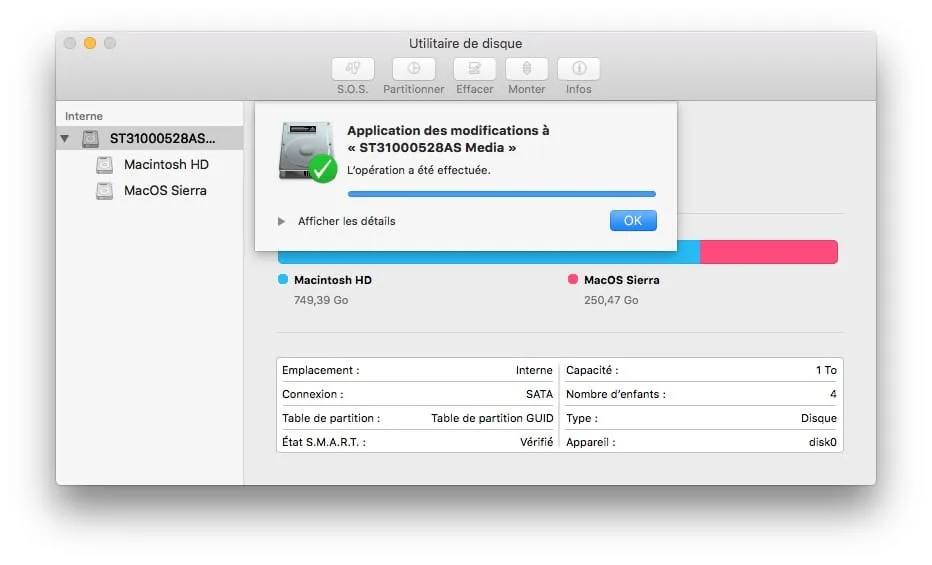Click the 'Interne' sidebar section header
This screenshot has width=932, height=565.
coord(84,116)
